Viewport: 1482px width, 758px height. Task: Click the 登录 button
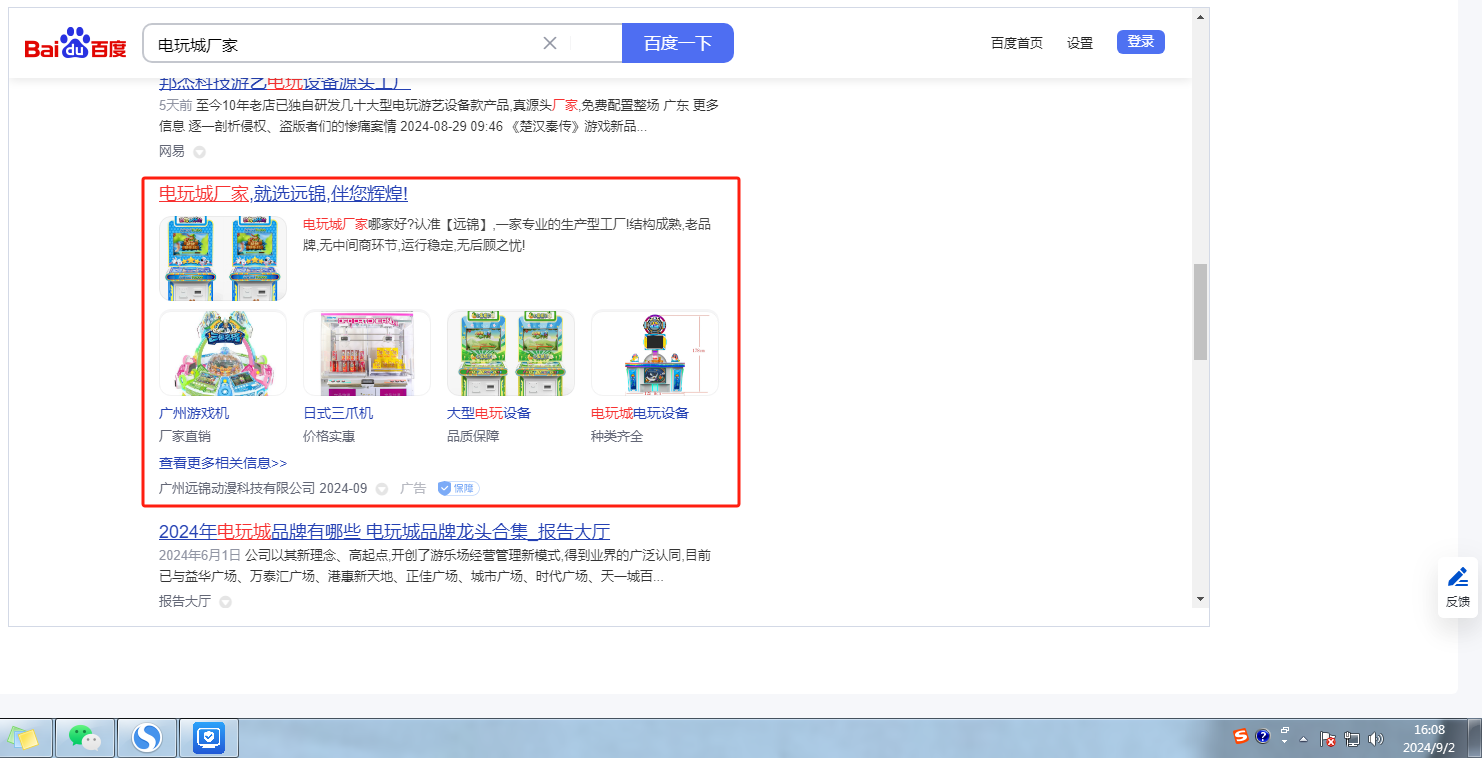click(x=1141, y=42)
